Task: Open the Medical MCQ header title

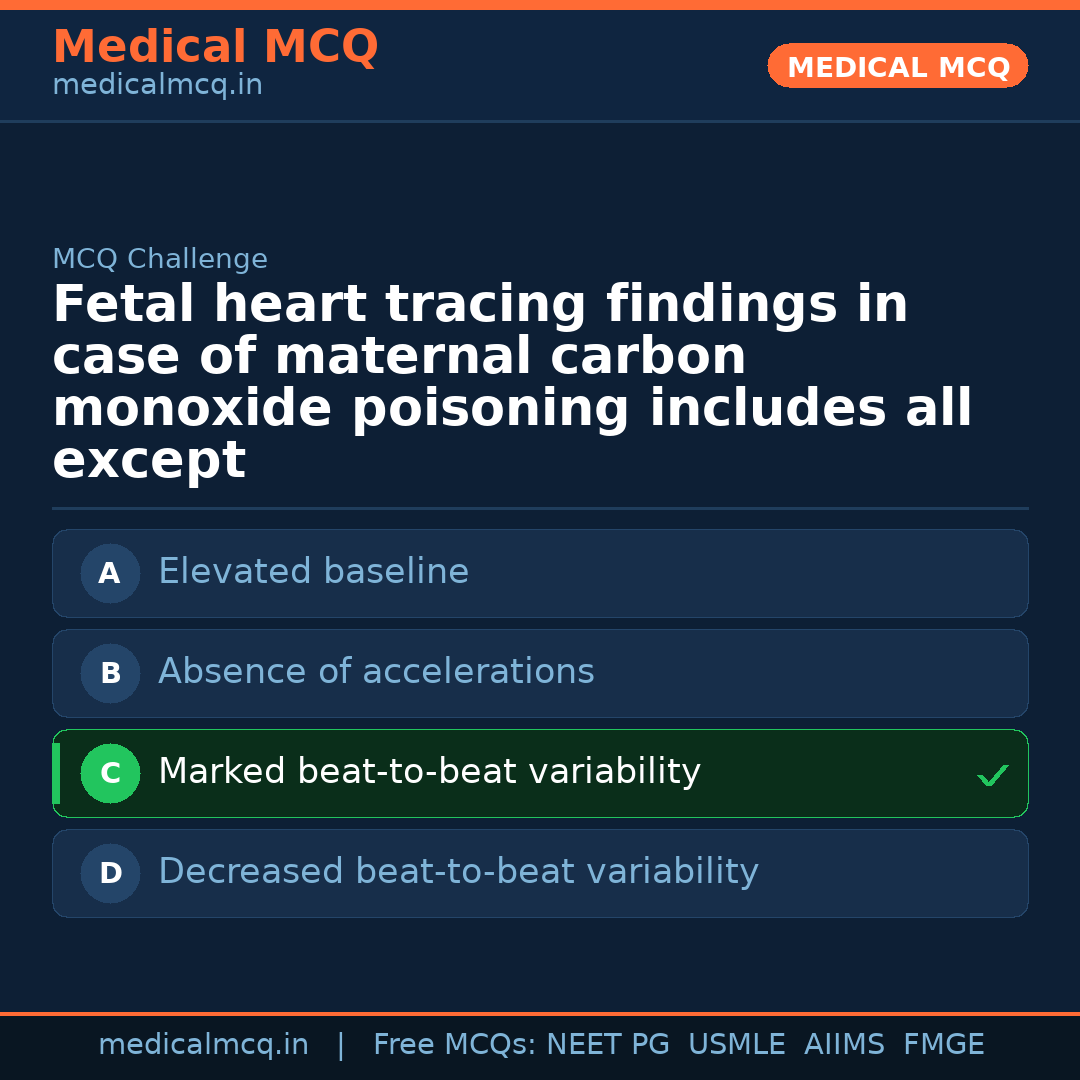Action: [215, 47]
